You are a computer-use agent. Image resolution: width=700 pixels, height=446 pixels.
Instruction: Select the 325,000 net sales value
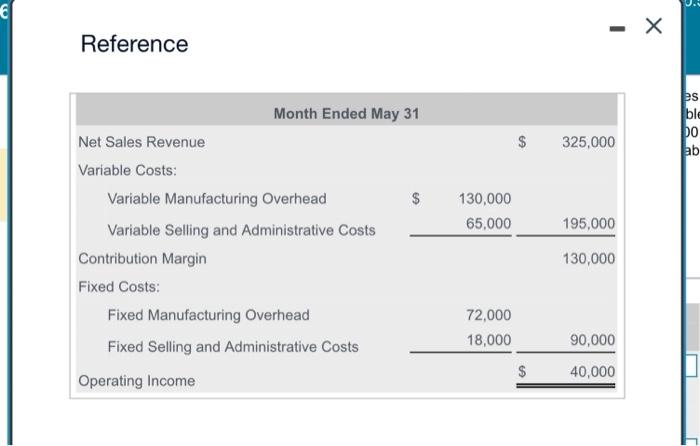pyautogui.click(x=588, y=142)
